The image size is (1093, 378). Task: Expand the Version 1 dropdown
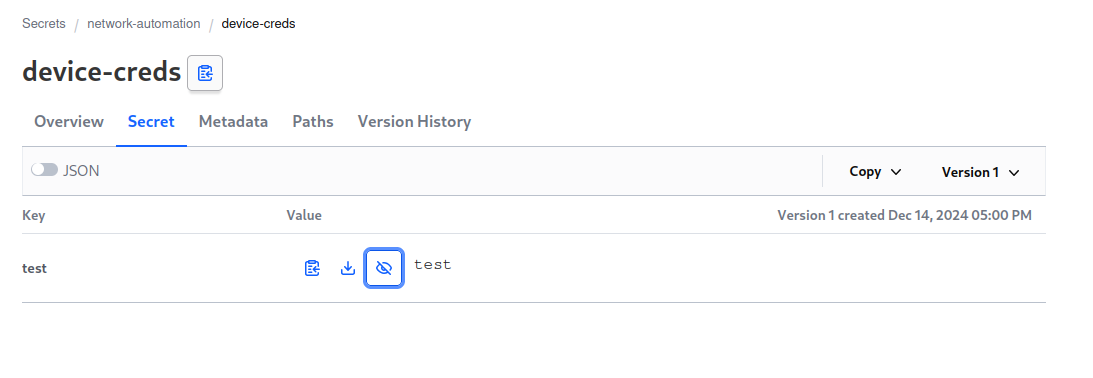pos(980,172)
